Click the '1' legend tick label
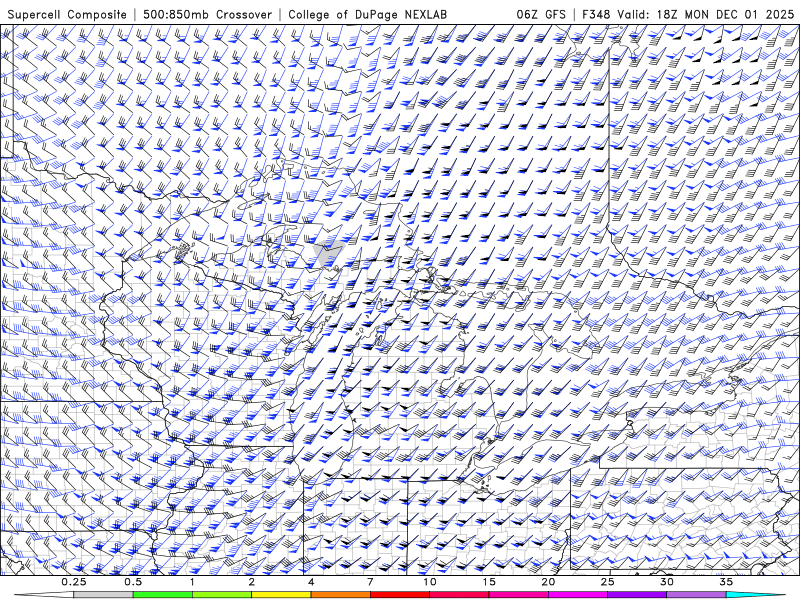The image size is (800, 600). tap(192, 582)
